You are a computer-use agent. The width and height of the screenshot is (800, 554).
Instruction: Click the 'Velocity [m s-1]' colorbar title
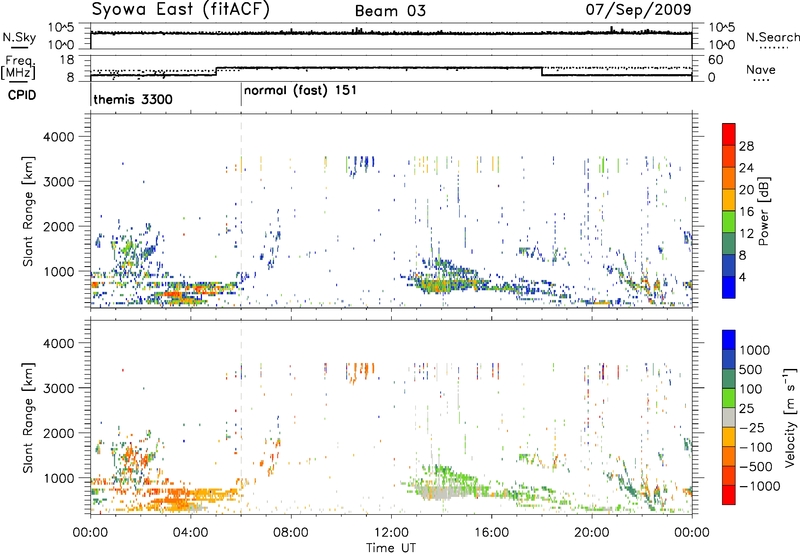pyautogui.click(x=791, y=417)
